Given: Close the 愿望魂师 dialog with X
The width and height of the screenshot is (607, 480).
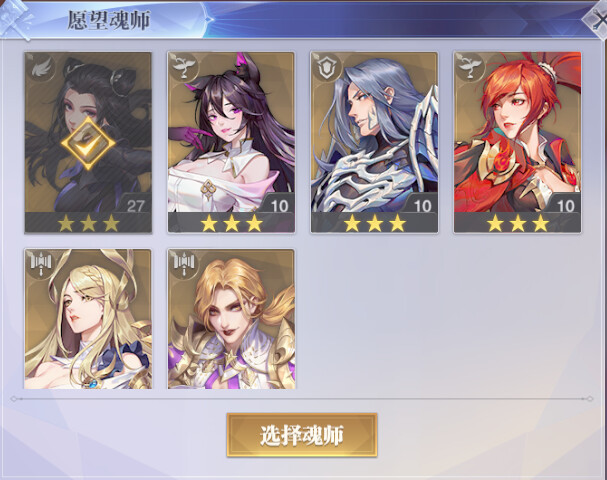Looking at the screenshot, I should click(597, 20).
